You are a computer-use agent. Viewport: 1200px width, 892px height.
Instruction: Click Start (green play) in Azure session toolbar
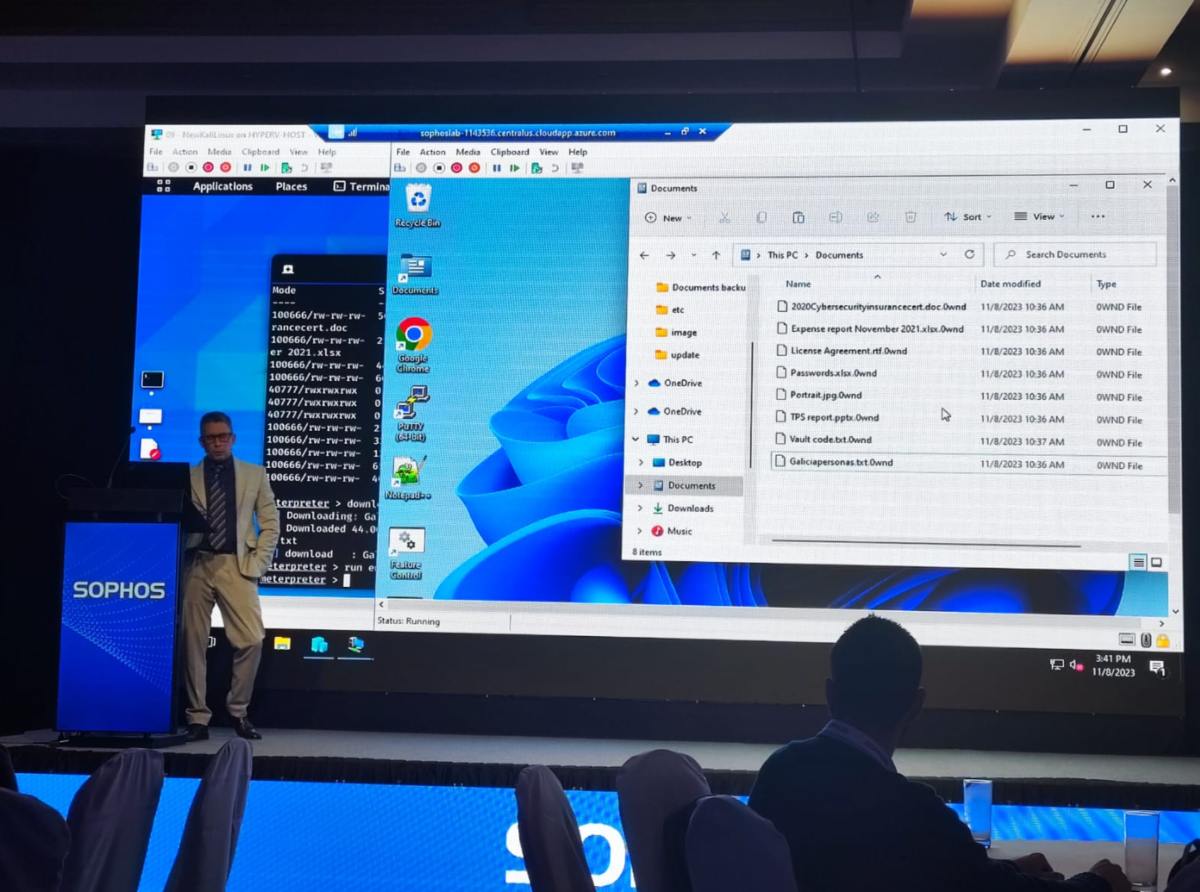pyautogui.click(x=517, y=168)
